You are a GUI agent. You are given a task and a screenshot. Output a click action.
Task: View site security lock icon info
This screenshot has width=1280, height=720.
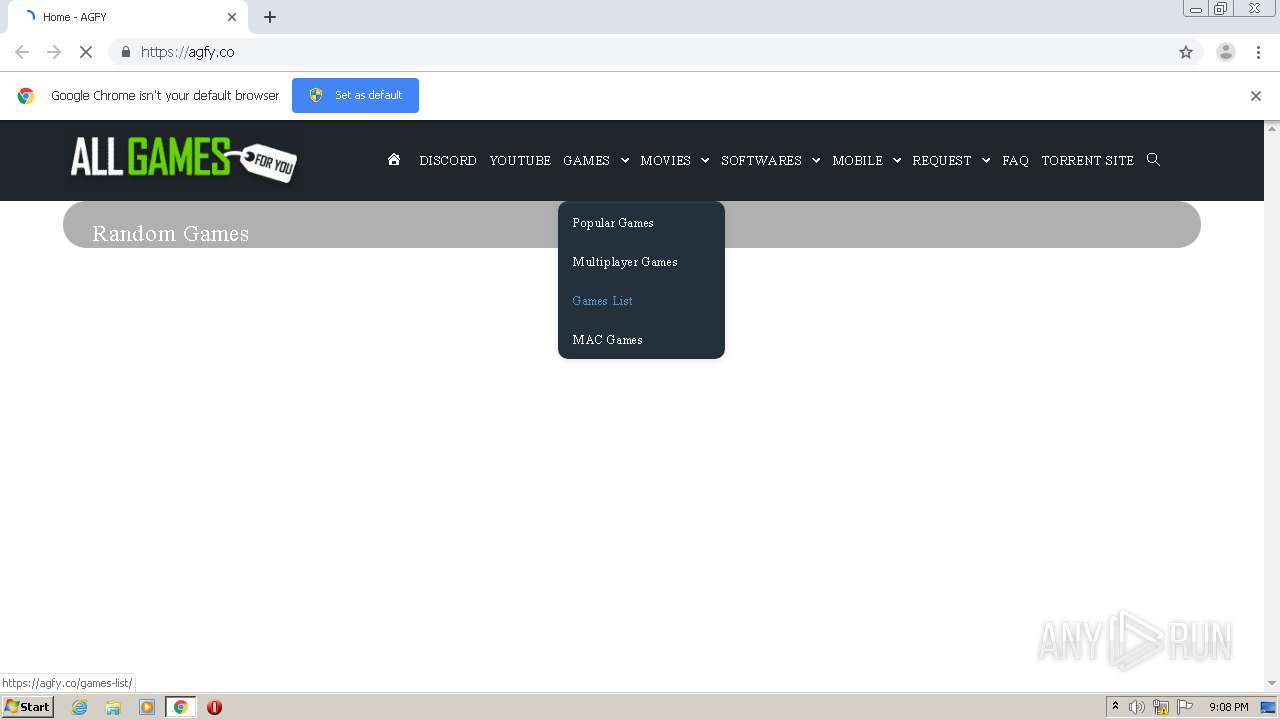125,52
